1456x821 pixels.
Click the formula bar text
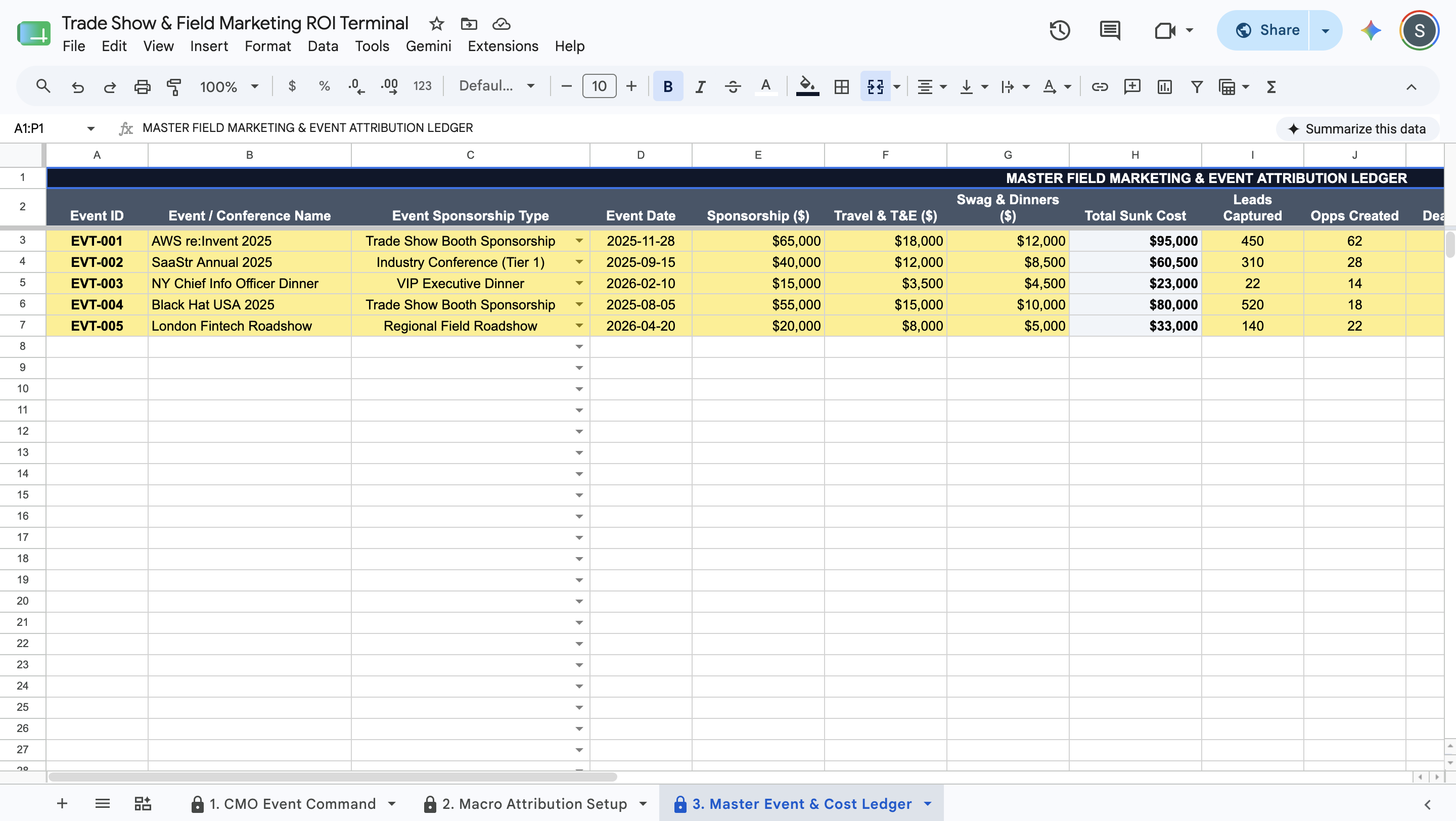click(307, 128)
